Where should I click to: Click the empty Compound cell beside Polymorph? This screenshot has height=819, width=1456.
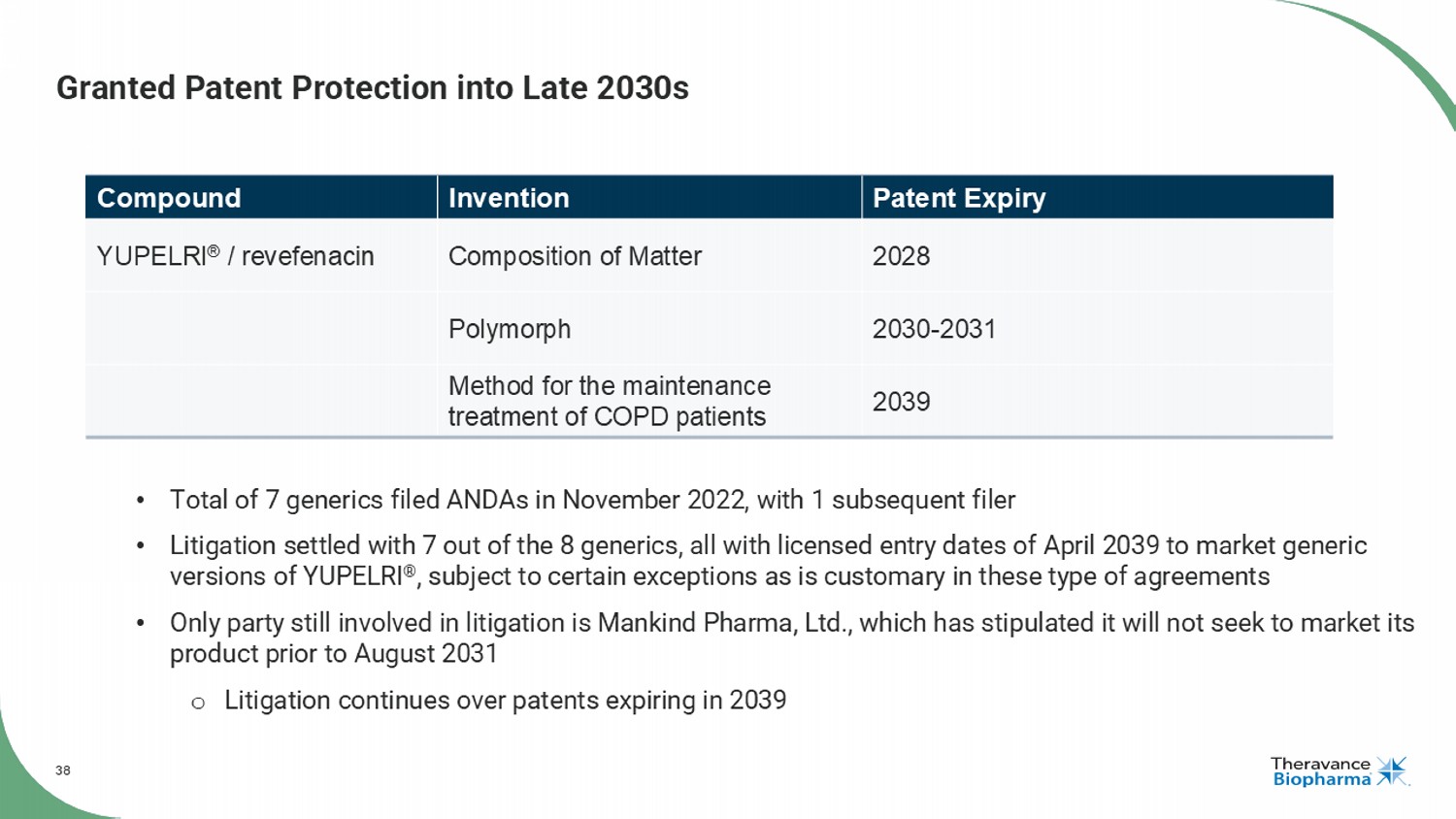coord(260,329)
